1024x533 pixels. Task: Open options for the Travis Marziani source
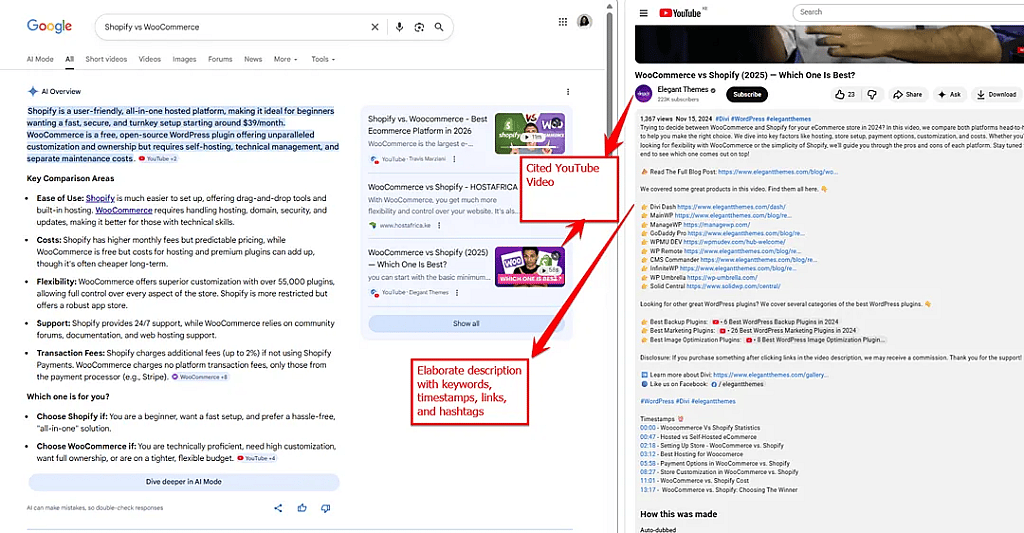pos(455,159)
